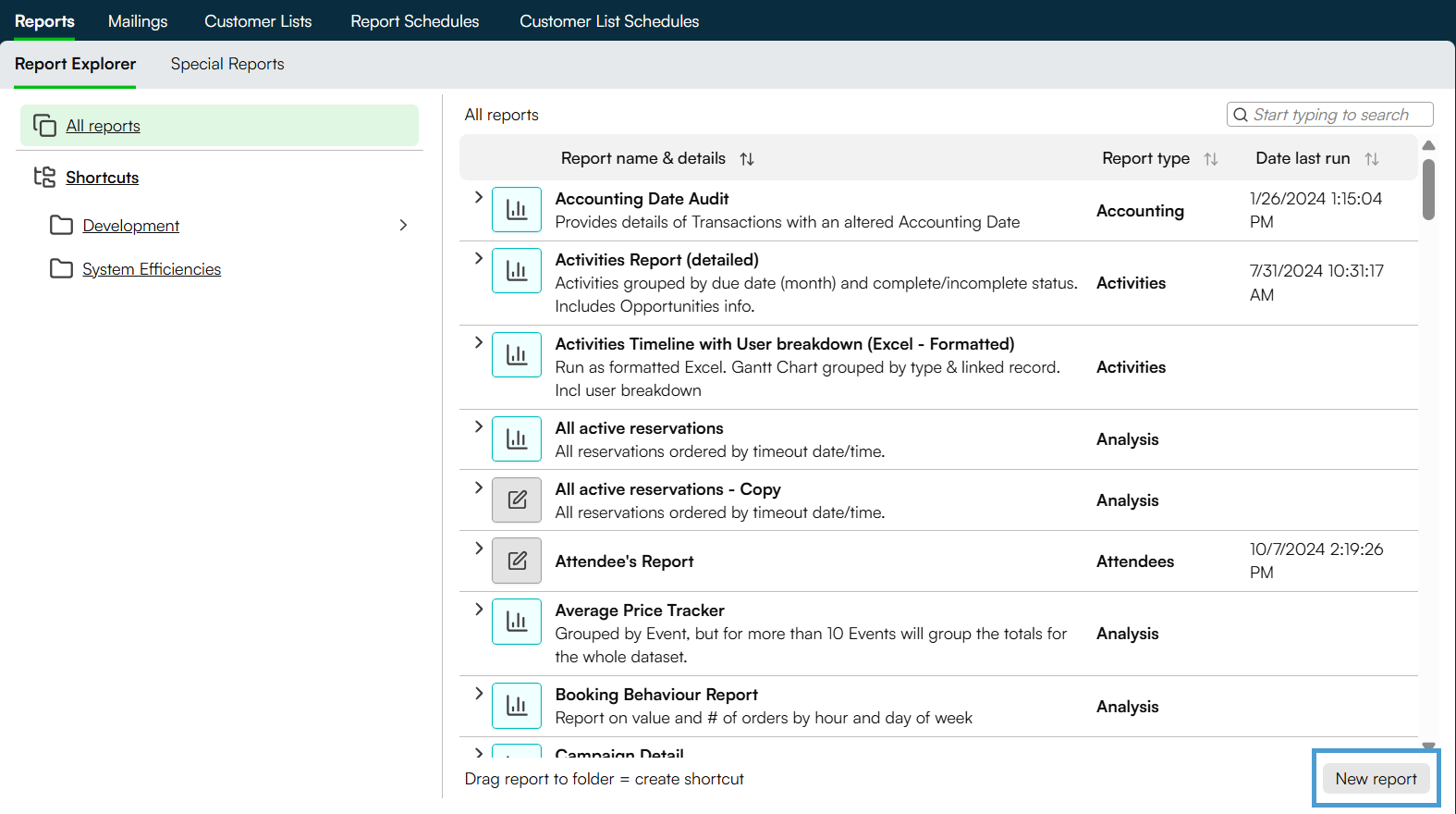The image size is (1456, 814).
Task: Select the Report Explorer tab
Action: [75, 64]
